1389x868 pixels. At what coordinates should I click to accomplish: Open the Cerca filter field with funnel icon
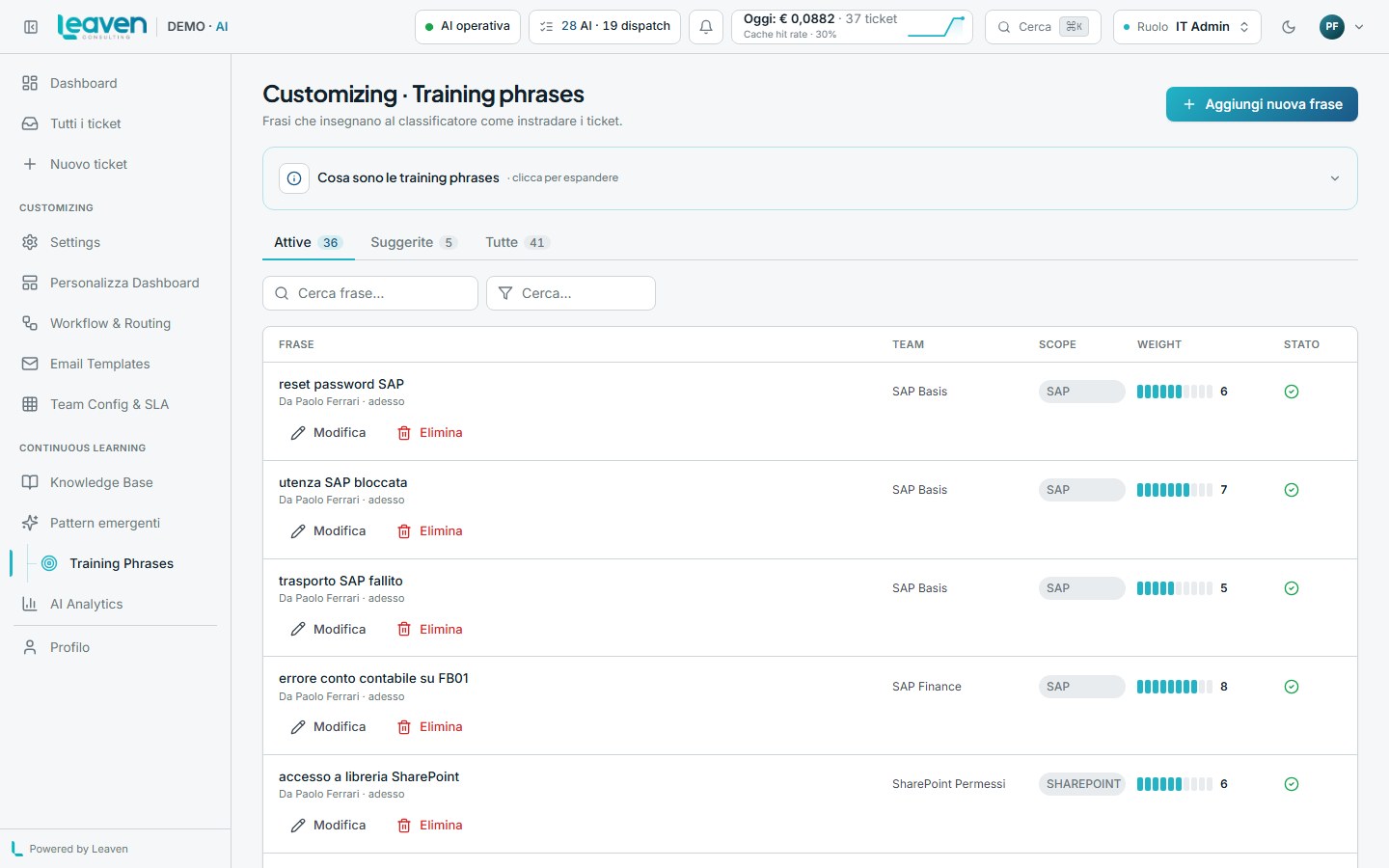click(x=571, y=293)
